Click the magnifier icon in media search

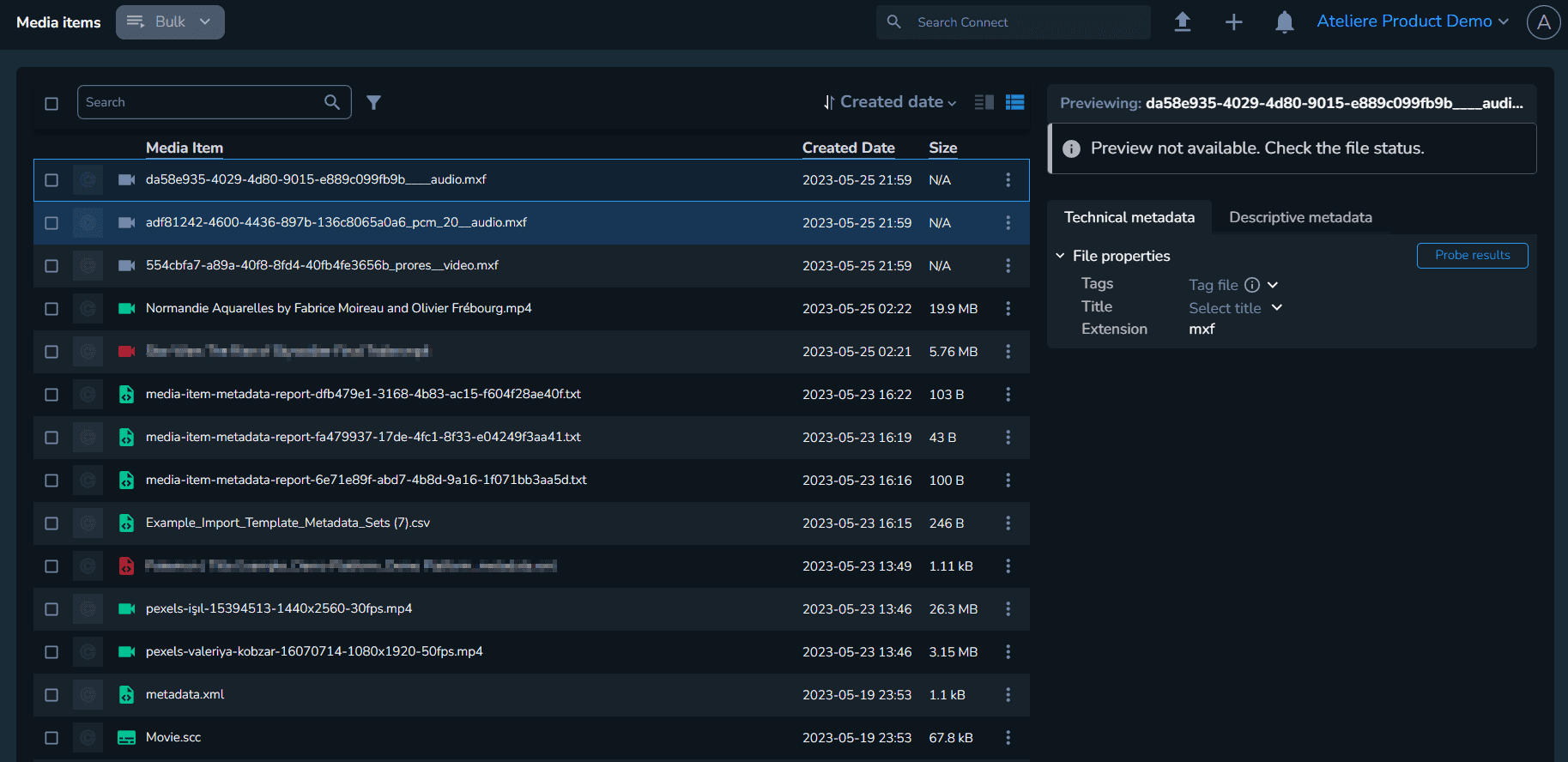point(332,102)
